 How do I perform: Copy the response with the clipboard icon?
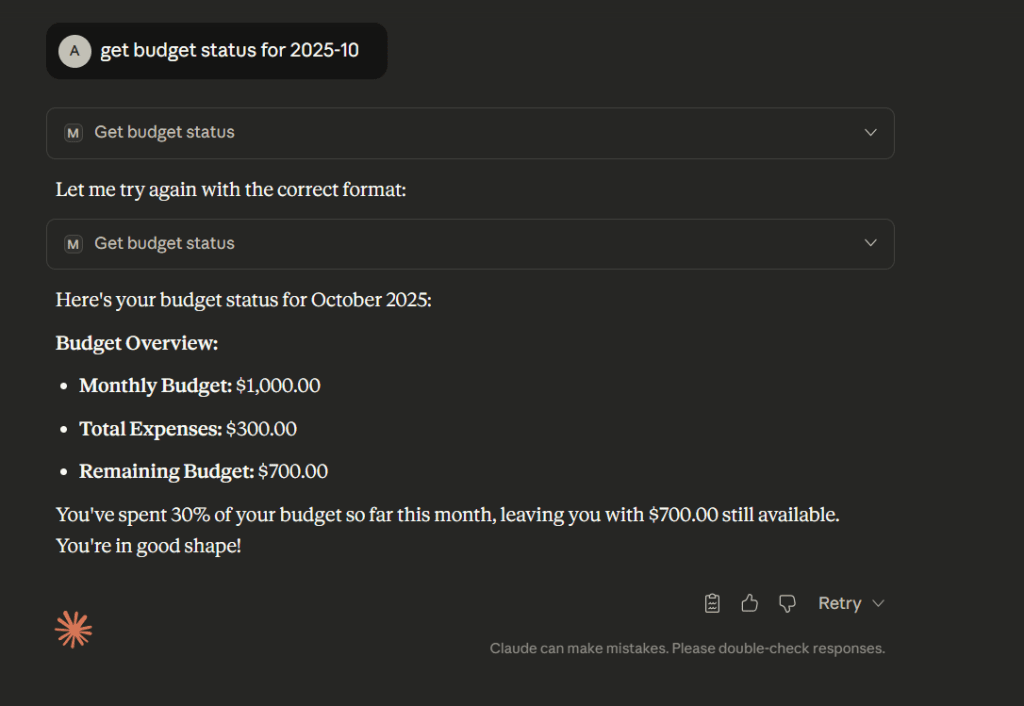[x=712, y=603]
